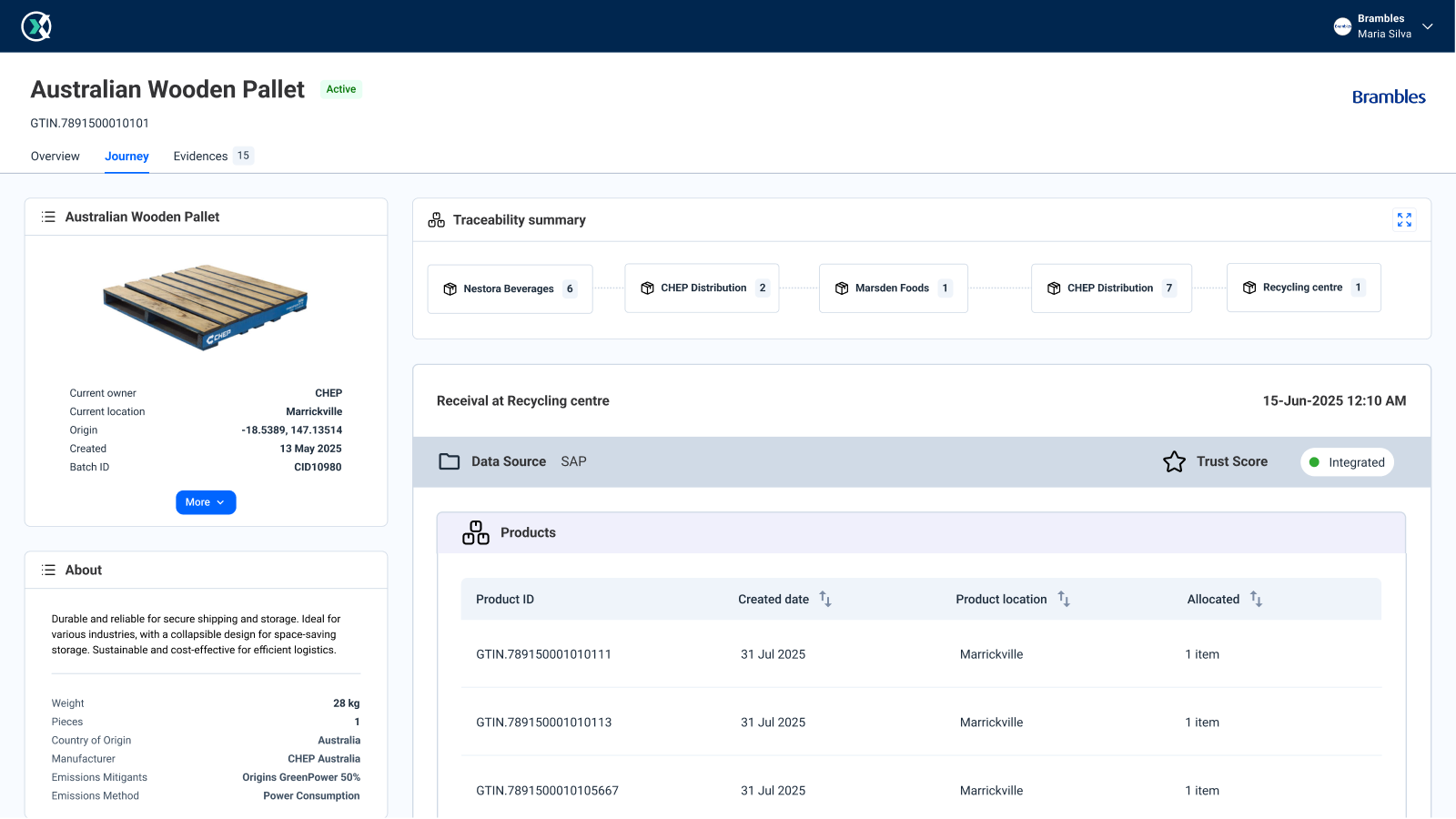Screen dimensions: 1456x819
Task: Click the Manufacturer value CHEP Australia
Action: pos(324,759)
